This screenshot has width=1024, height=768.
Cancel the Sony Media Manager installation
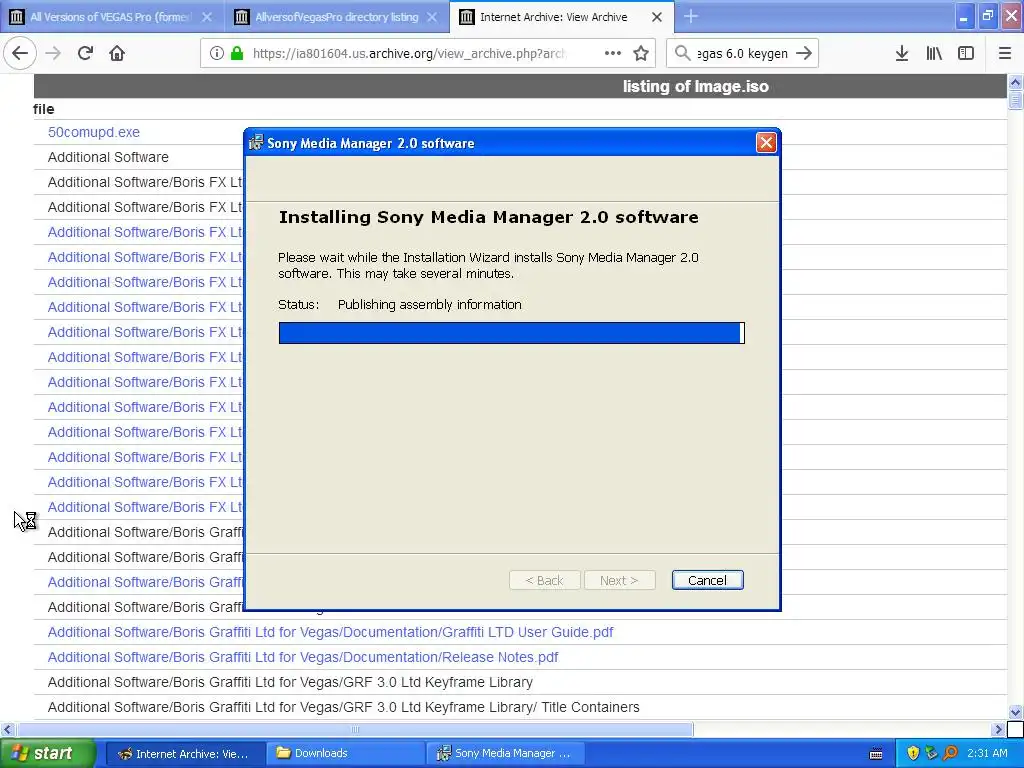(707, 580)
